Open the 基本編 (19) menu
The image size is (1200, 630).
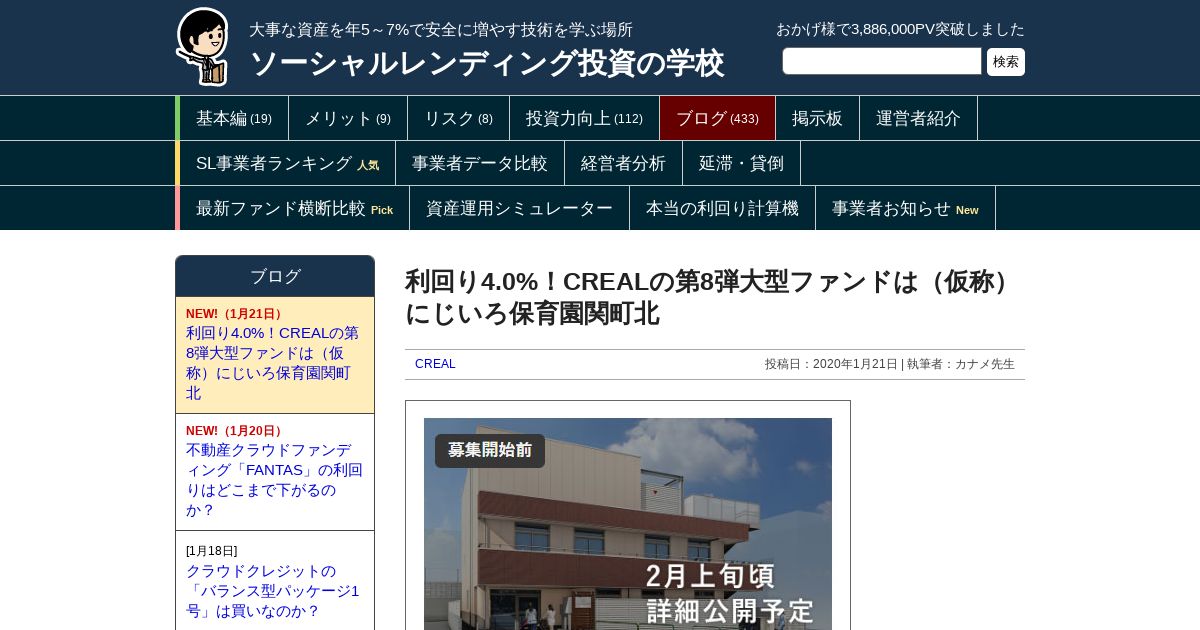pos(234,118)
